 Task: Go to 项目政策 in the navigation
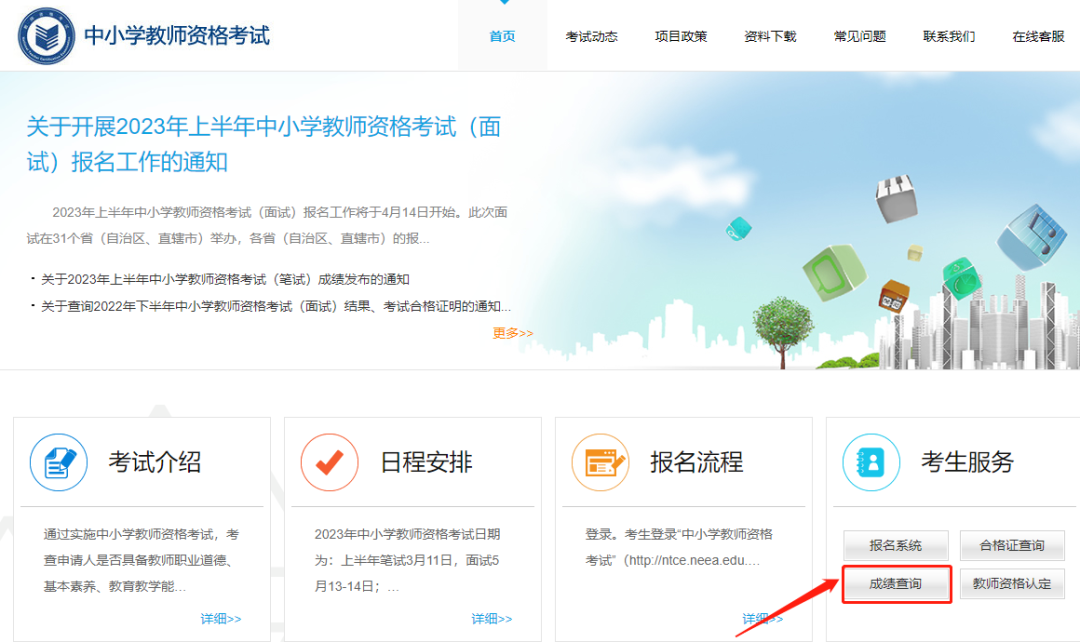click(x=681, y=37)
